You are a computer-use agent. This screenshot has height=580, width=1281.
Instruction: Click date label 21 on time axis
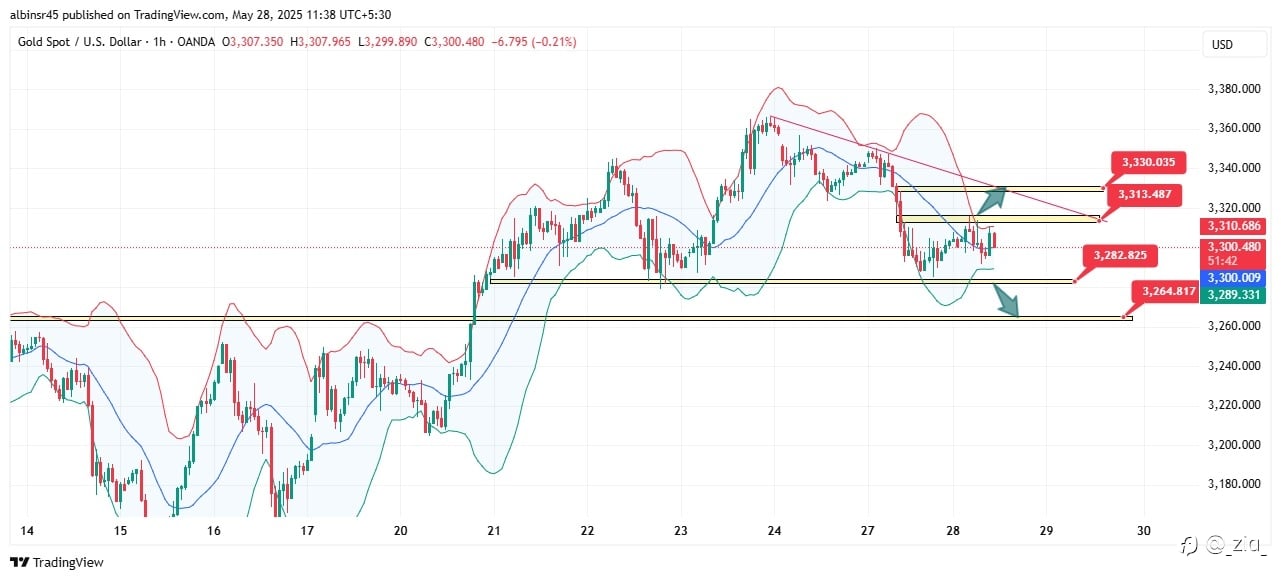pos(492,531)
